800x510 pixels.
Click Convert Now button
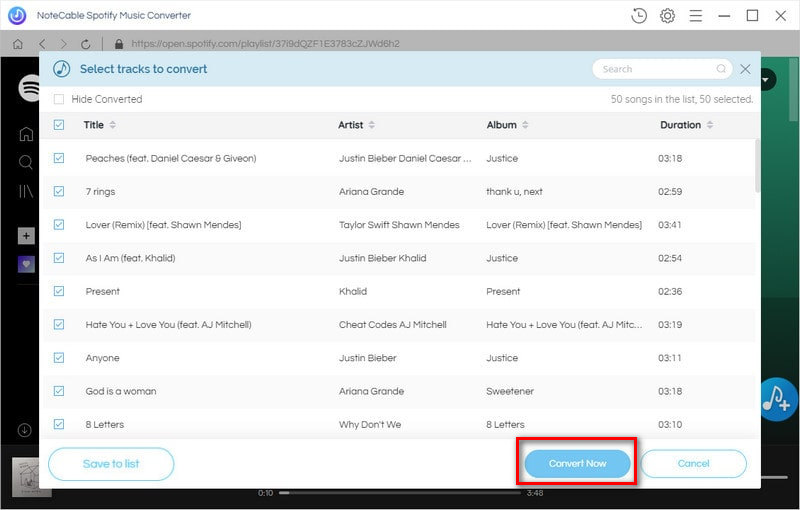pyautogui.click(x=578, y=464)
